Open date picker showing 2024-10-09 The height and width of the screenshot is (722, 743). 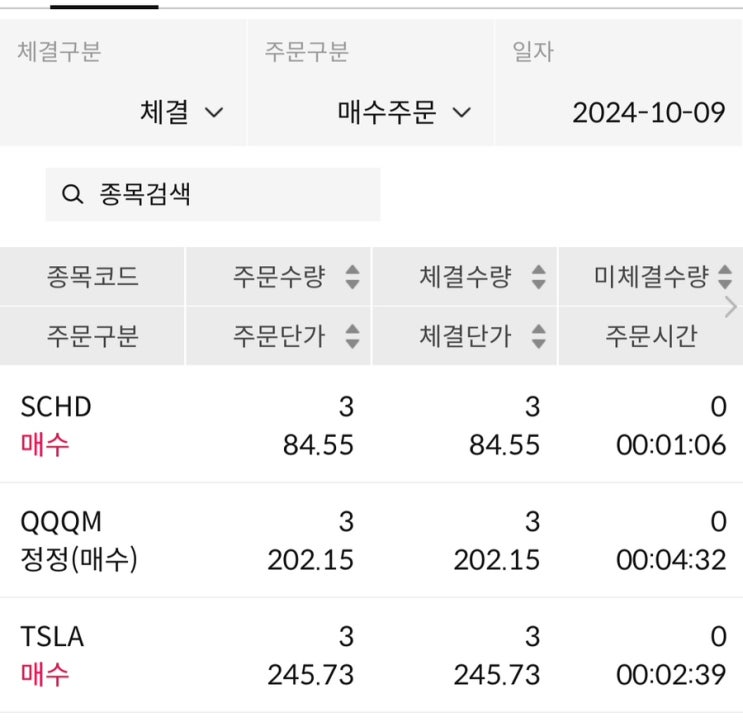648,113
